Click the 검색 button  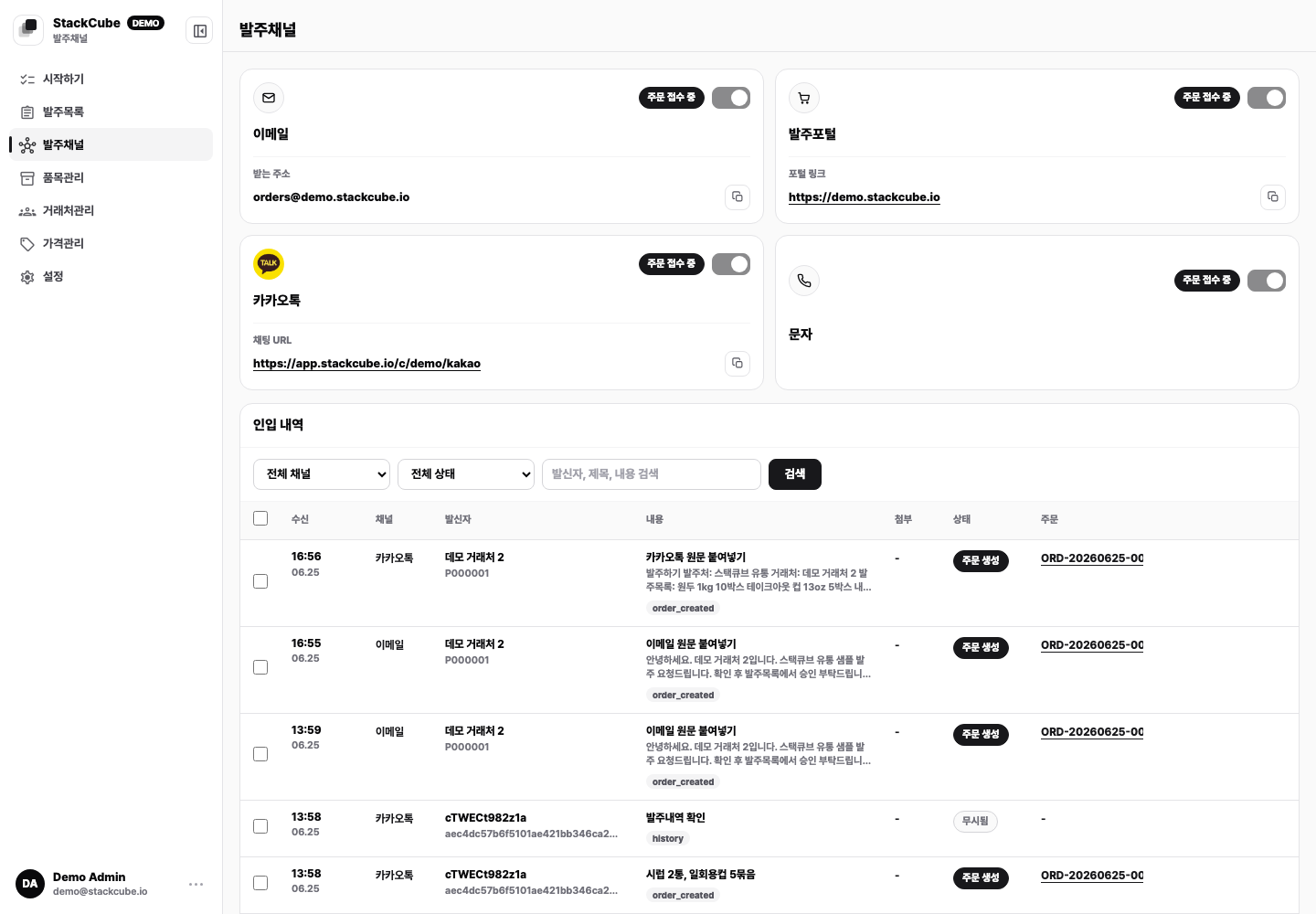(x=795, y=474)
